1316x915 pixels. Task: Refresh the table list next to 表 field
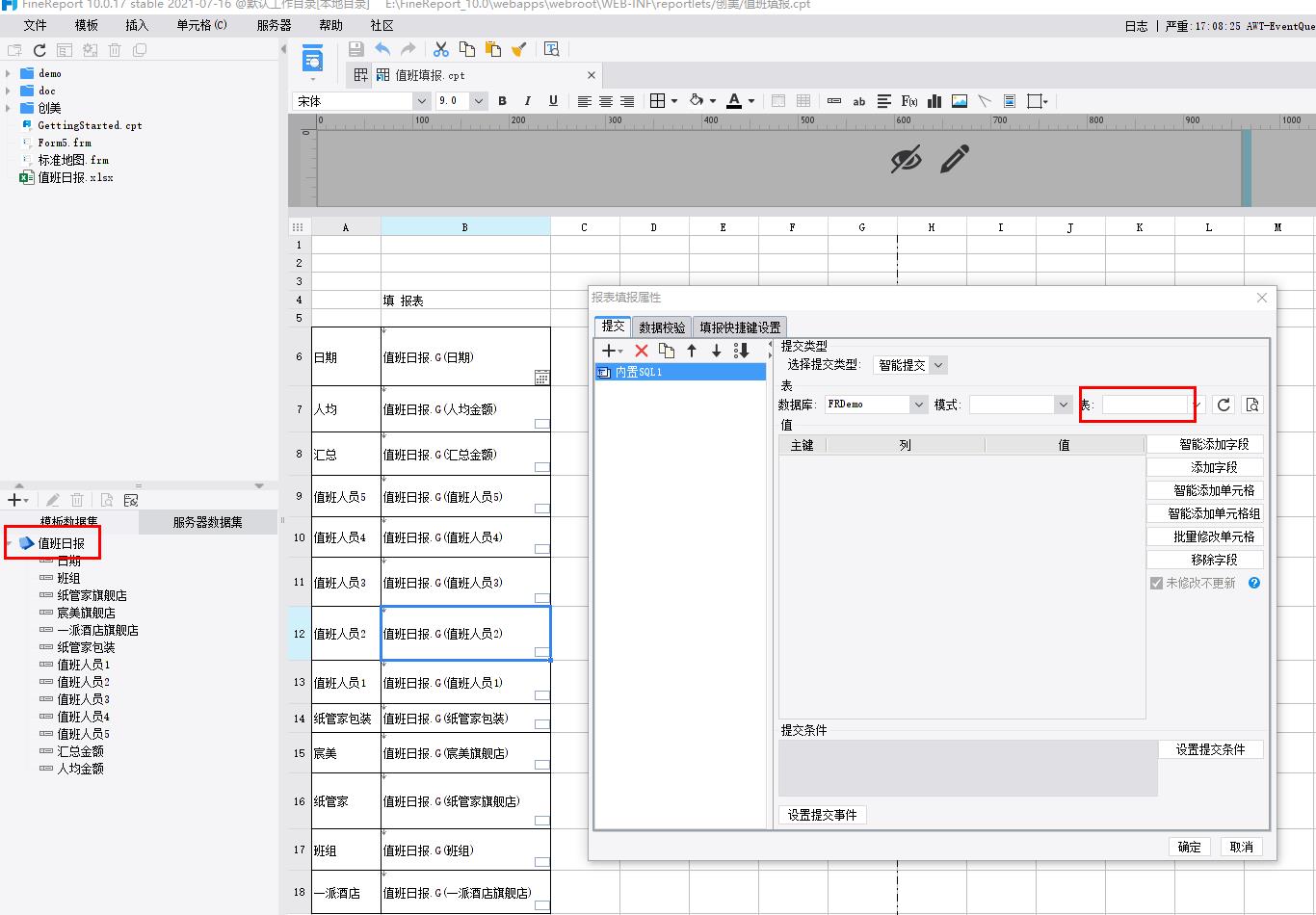(1224, 405)
